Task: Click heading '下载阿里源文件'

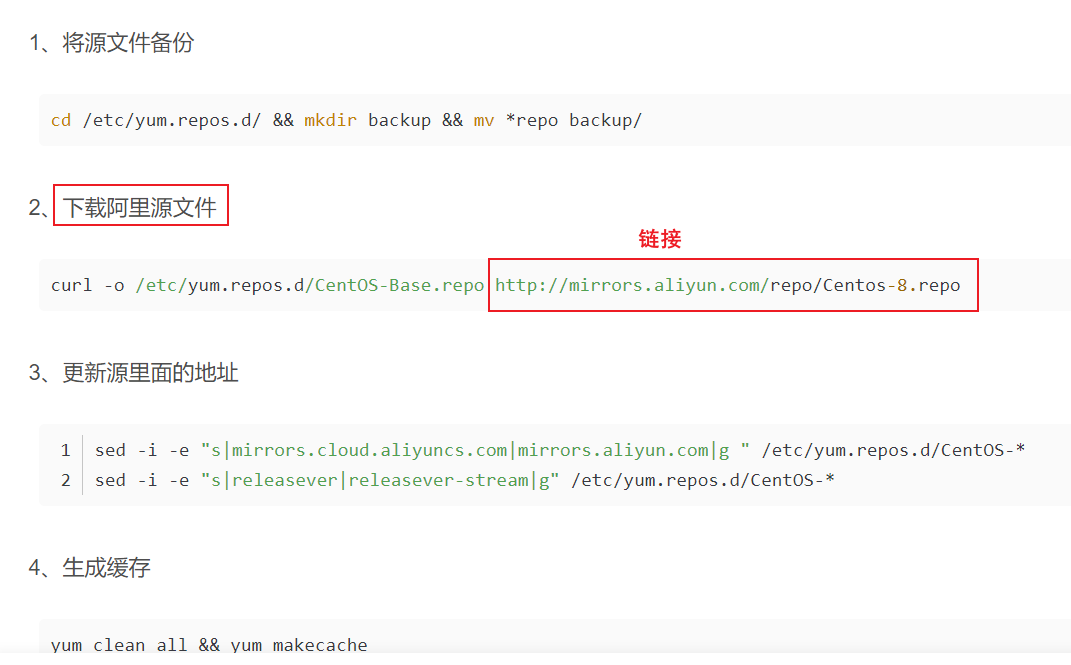Action: pos(140,207)
